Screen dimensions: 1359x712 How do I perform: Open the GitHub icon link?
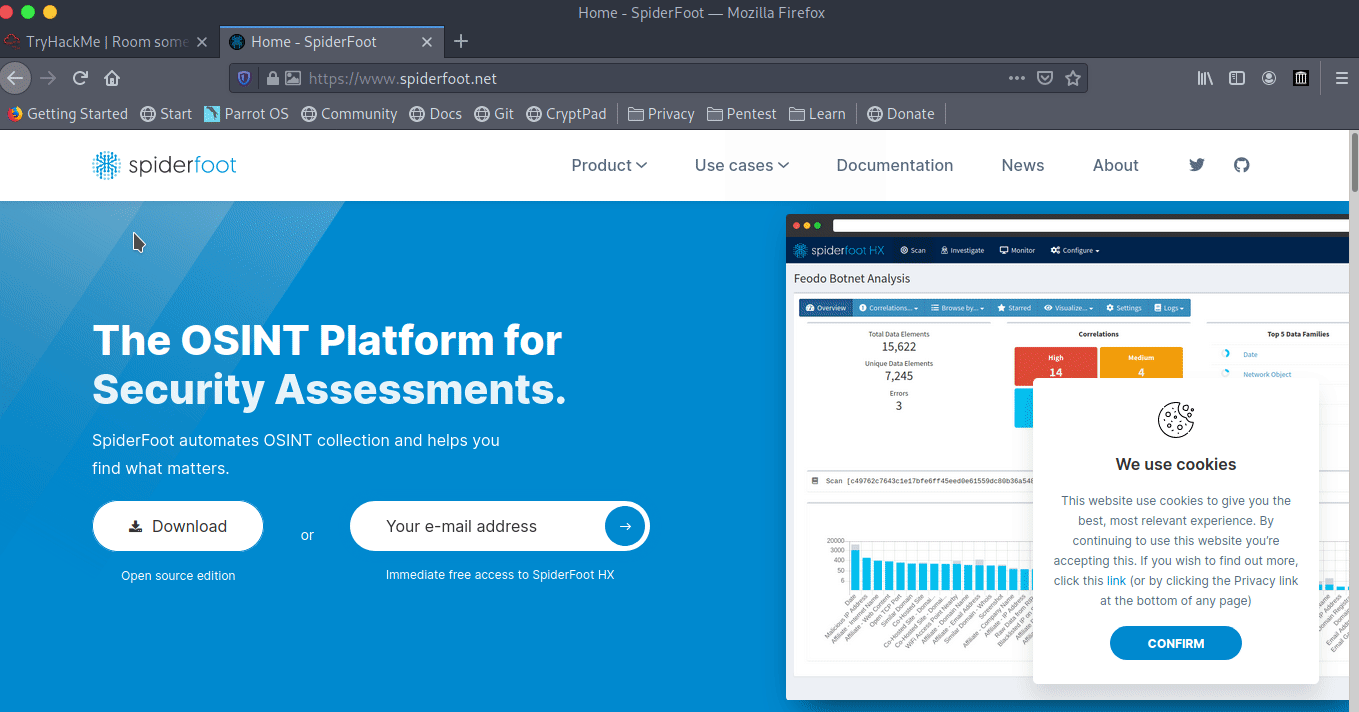click(x=1241, y=165)
